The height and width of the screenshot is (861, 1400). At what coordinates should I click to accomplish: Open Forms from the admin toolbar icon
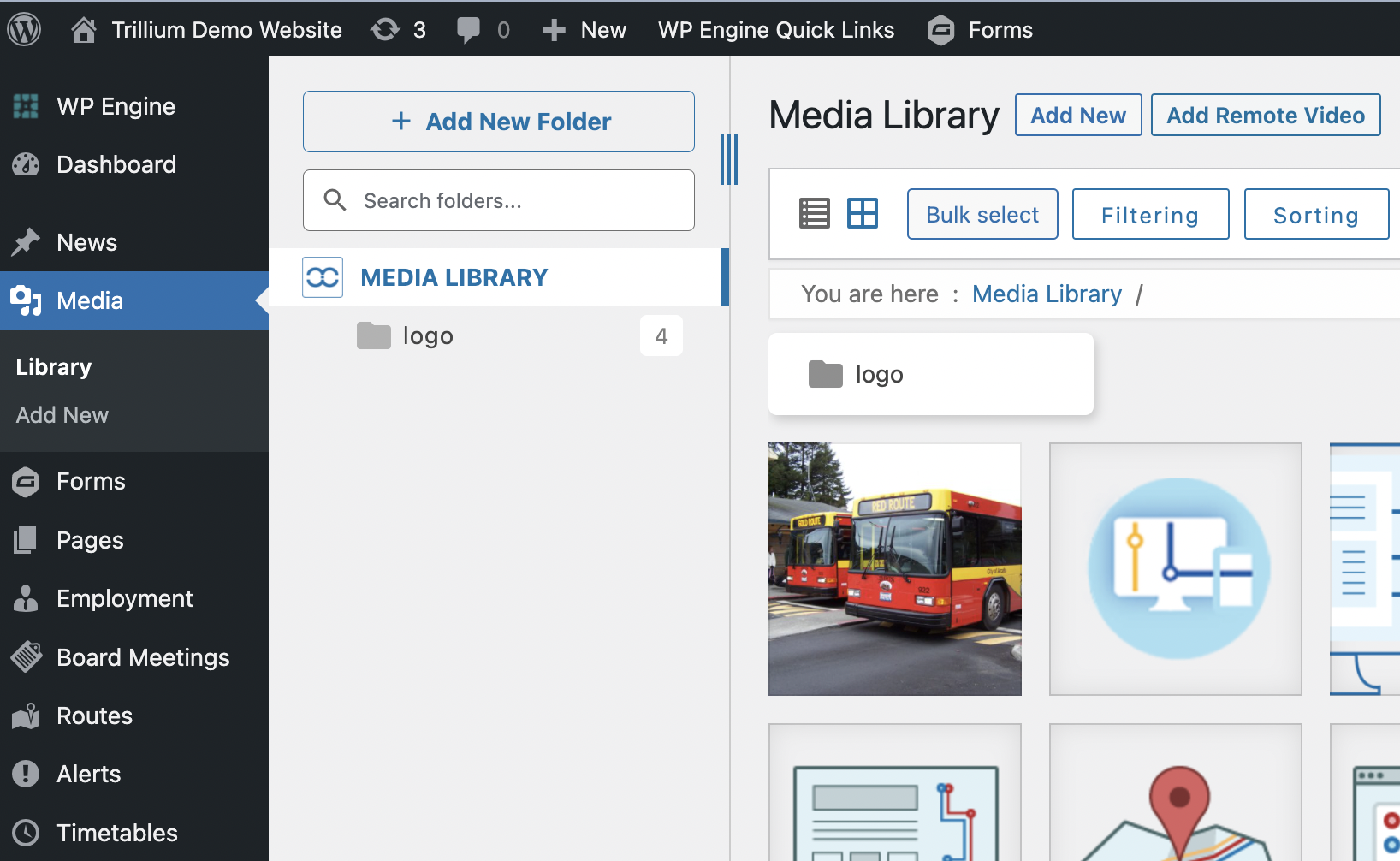(940, 29)
